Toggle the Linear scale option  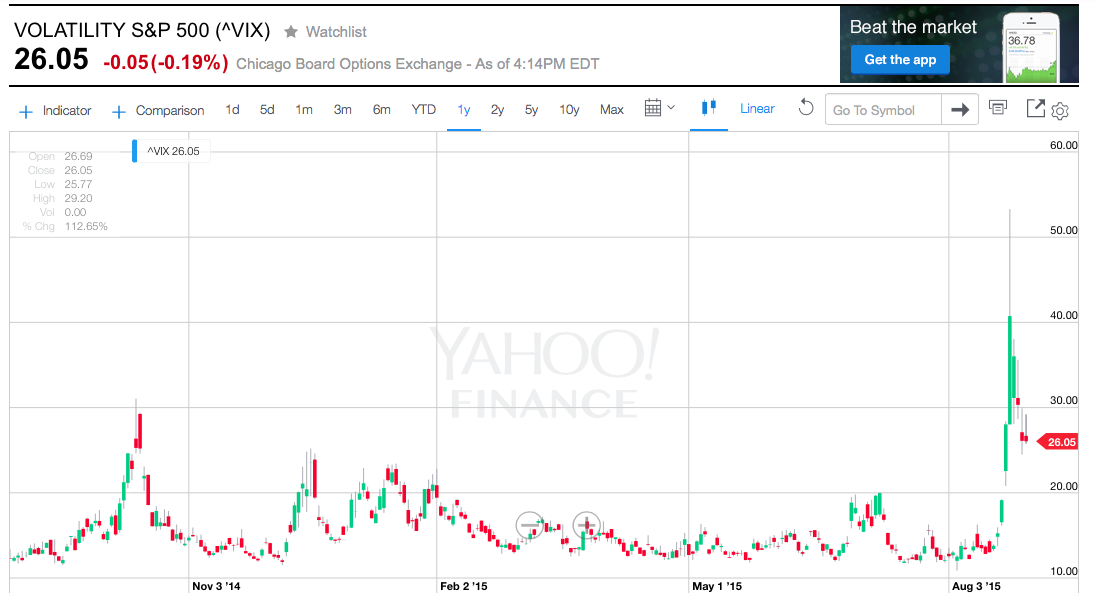757,108
